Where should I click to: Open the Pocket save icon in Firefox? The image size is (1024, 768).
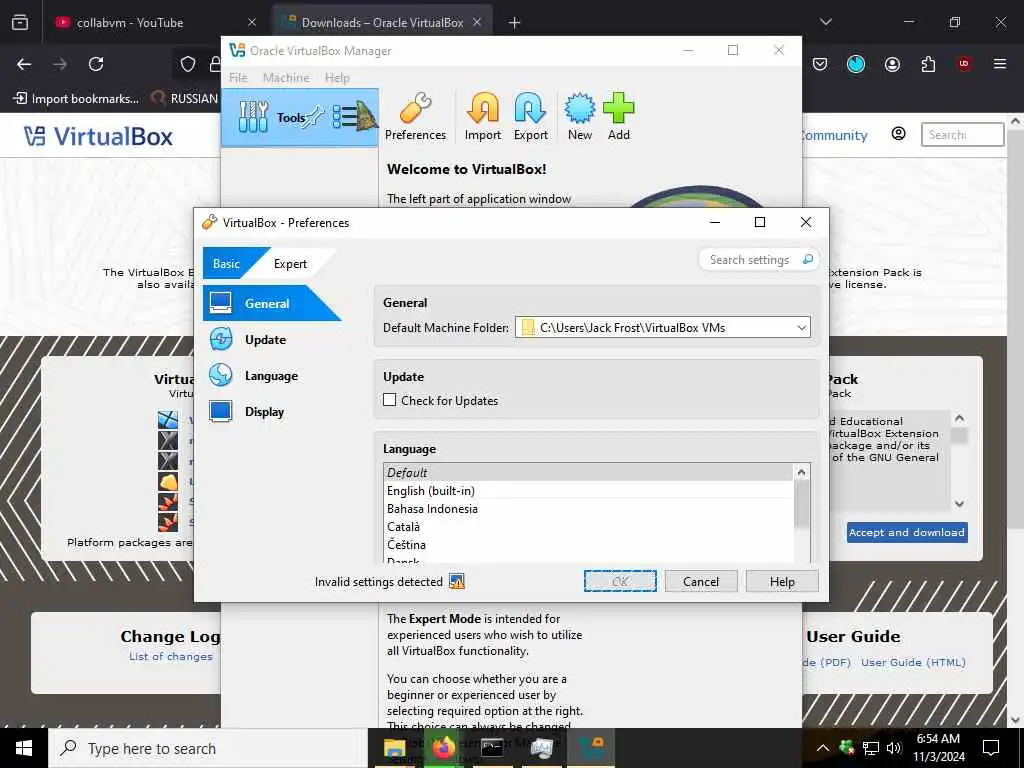(820, 64)
